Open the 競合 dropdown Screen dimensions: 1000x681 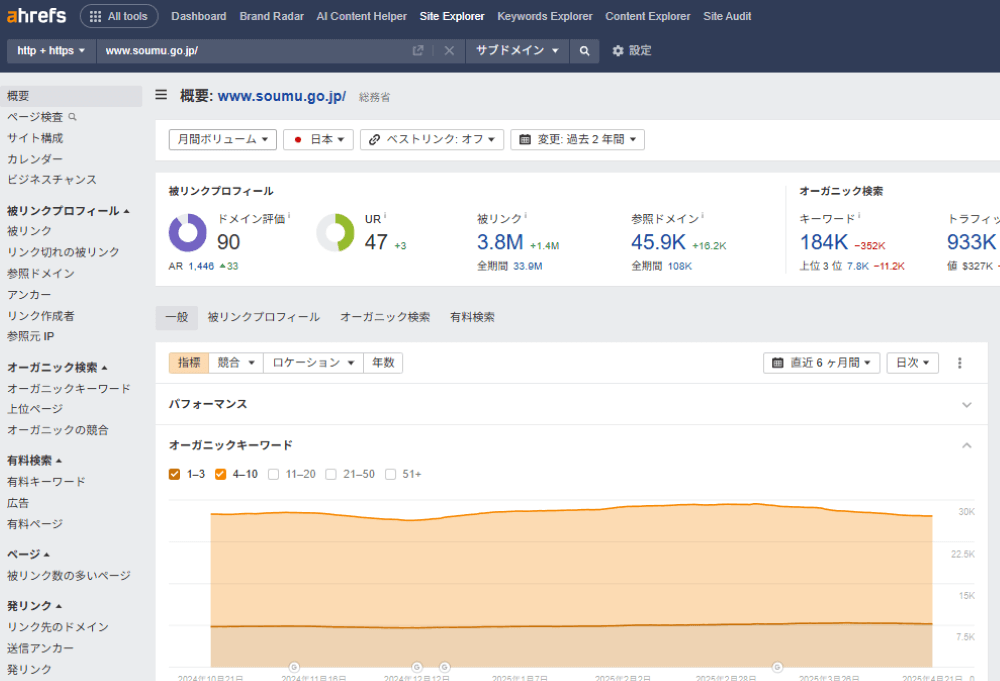236,363
